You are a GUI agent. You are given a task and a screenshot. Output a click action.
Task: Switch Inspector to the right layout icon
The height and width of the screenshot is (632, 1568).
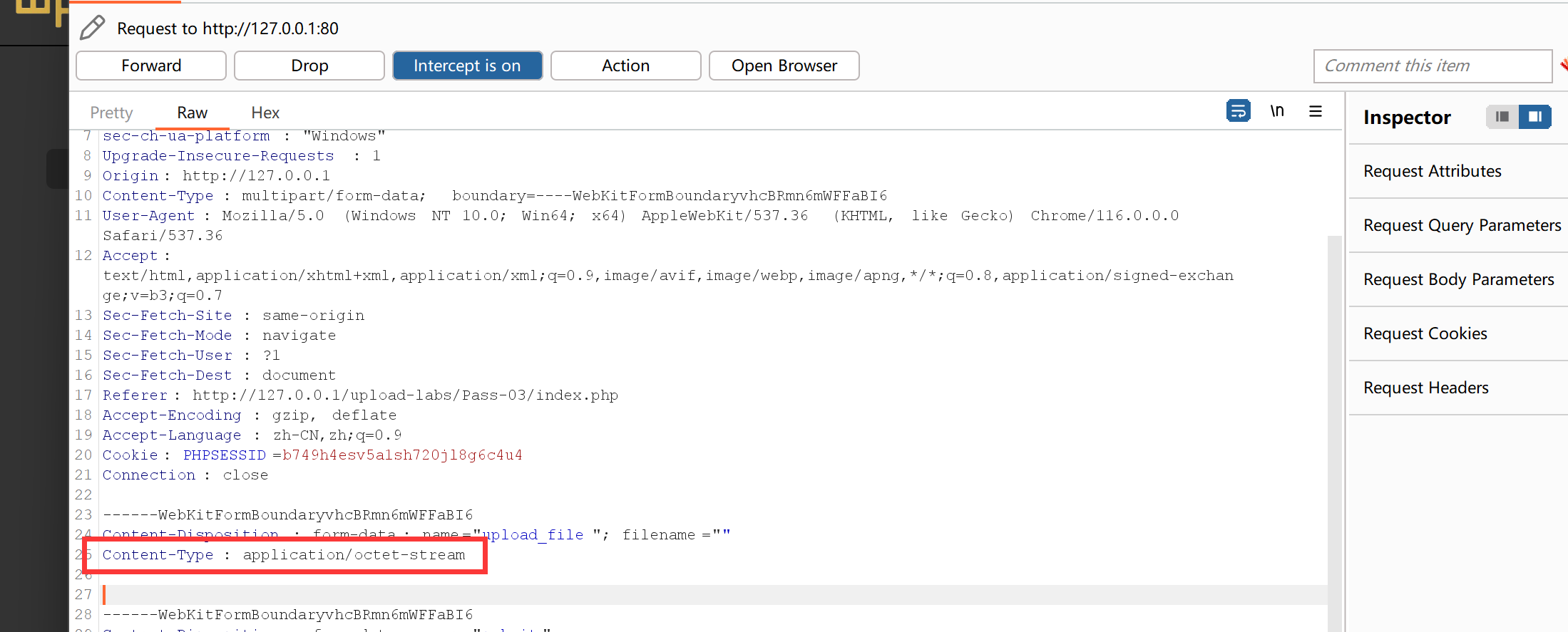click(x=1534, y=116)
